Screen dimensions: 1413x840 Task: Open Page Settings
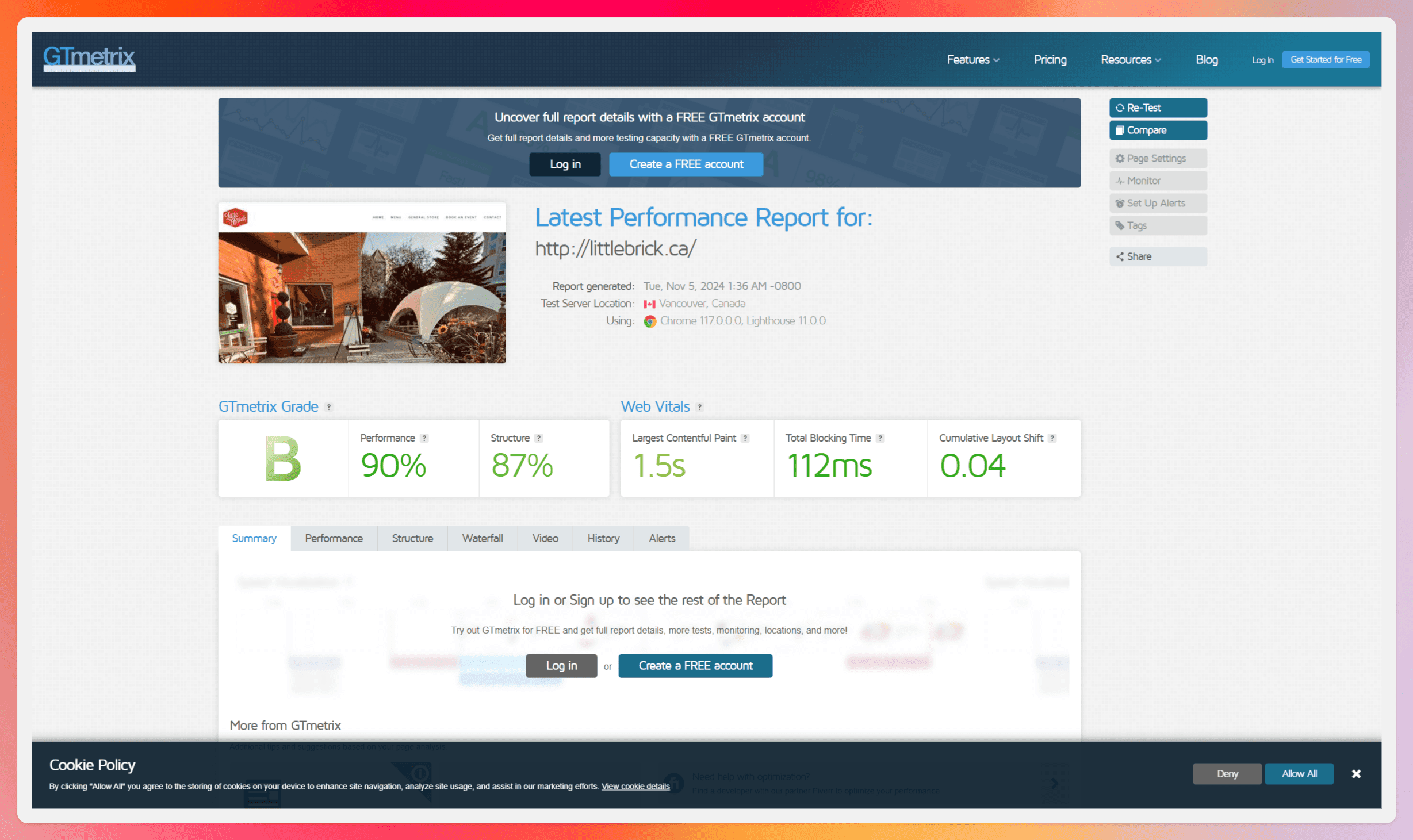click(x=1158, y=159)
